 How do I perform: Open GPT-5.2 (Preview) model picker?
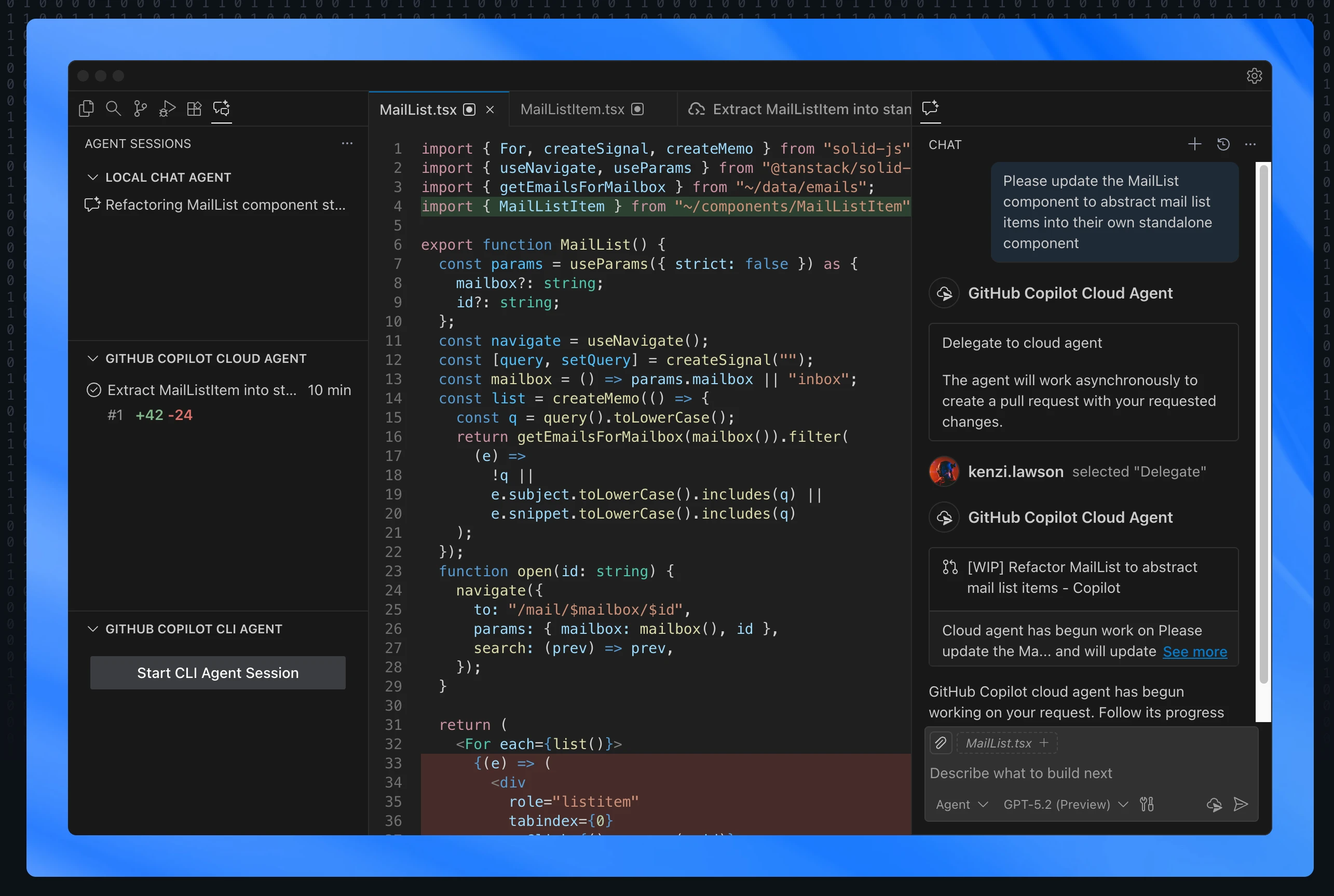1066,805
